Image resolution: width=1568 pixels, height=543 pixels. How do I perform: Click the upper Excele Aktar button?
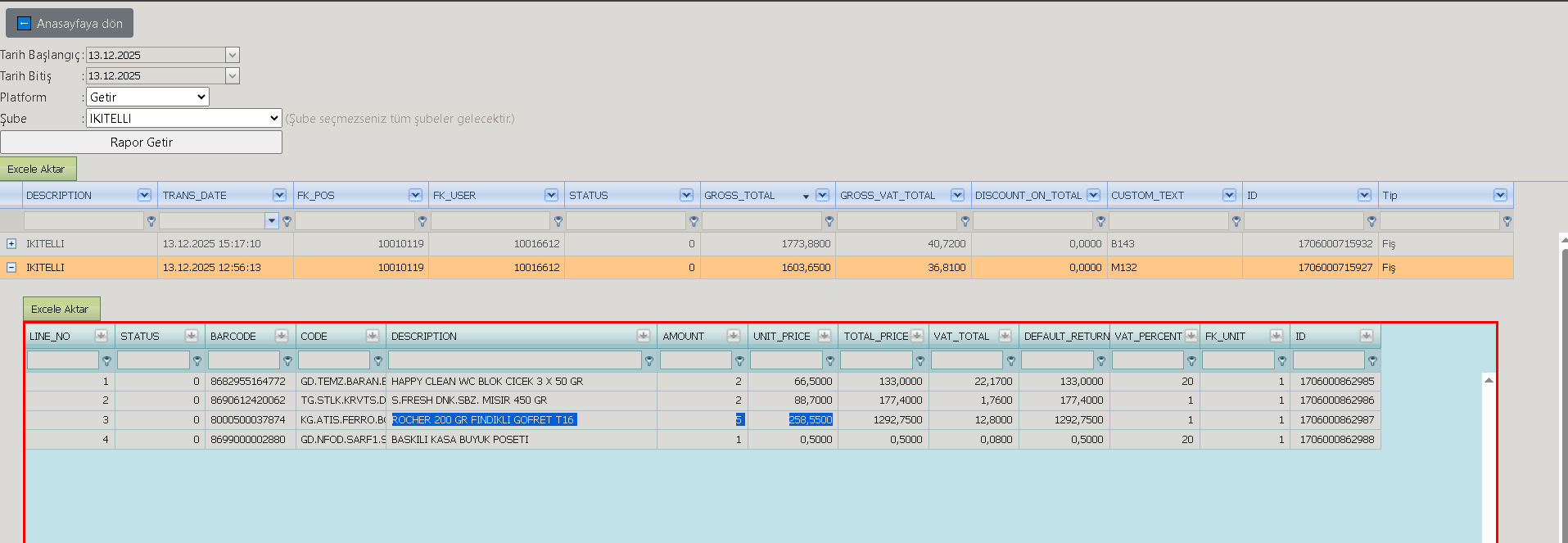click(38, 169)
